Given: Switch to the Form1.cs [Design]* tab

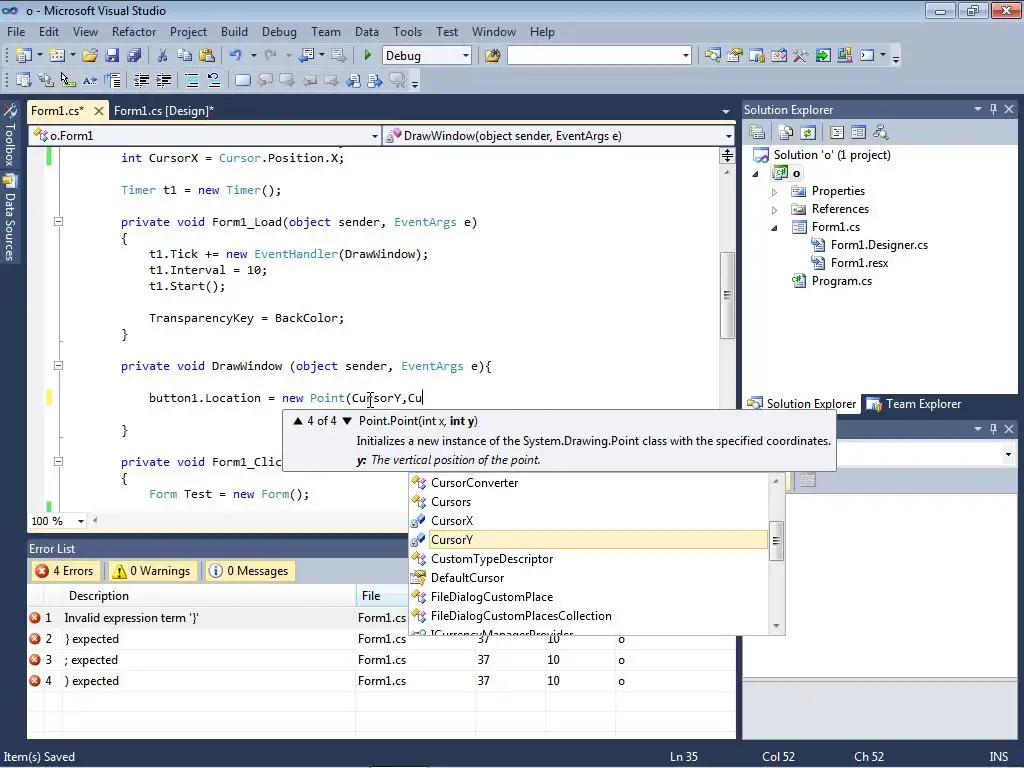Looking at the screenshot, I should [x=164, y=110].
